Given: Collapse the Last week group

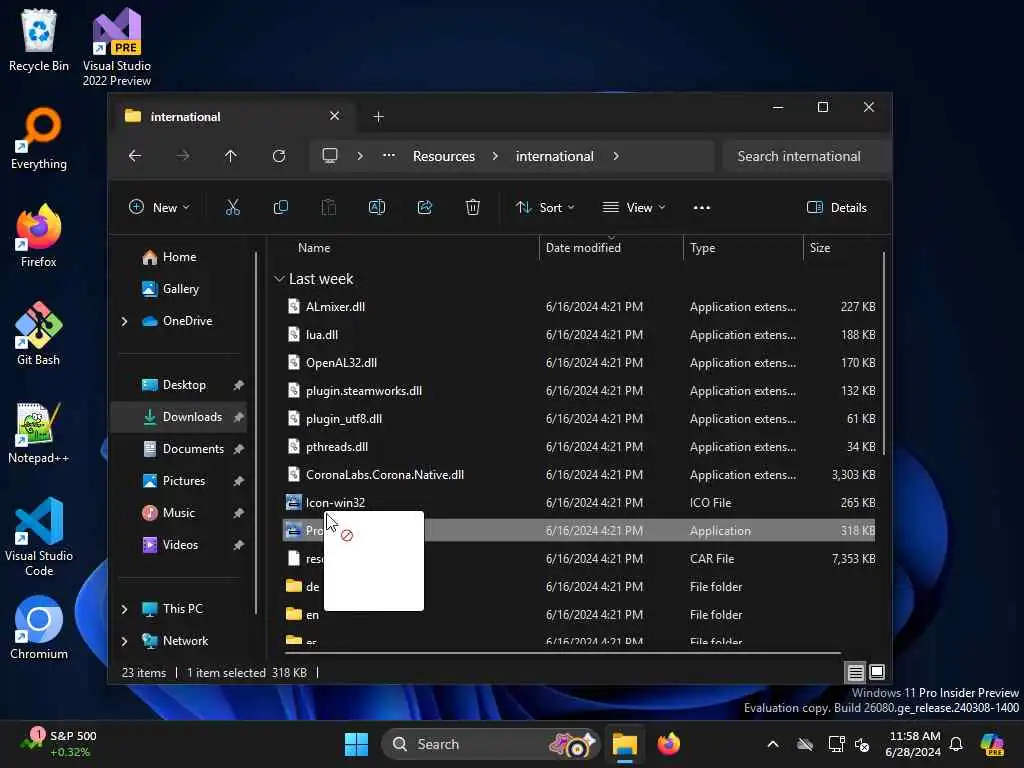Looking at the screenshot, I should tap(279, 279).
